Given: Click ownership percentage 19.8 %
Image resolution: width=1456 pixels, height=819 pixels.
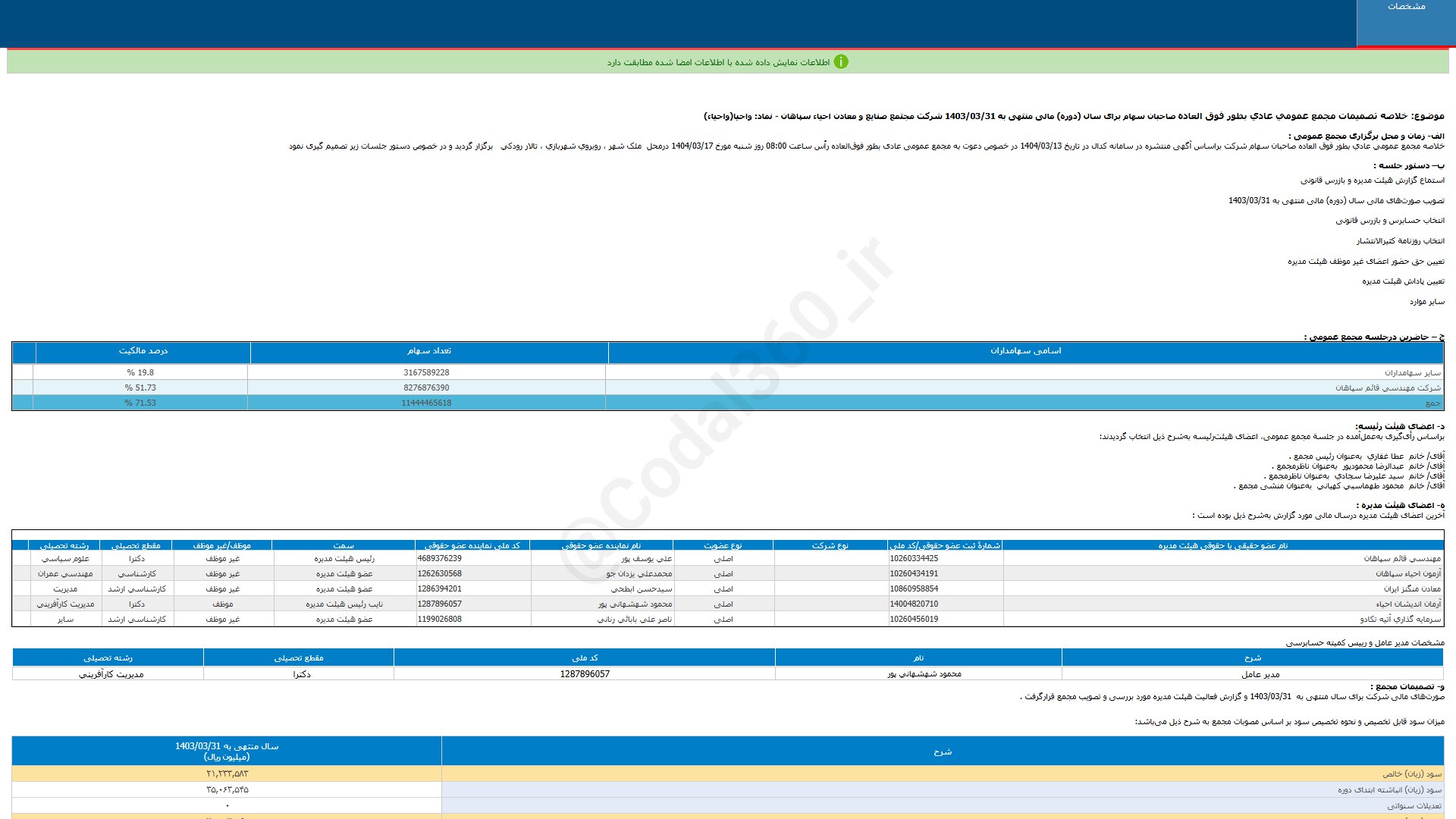Looking at the screenshot, I should click(x=140, y=373).
